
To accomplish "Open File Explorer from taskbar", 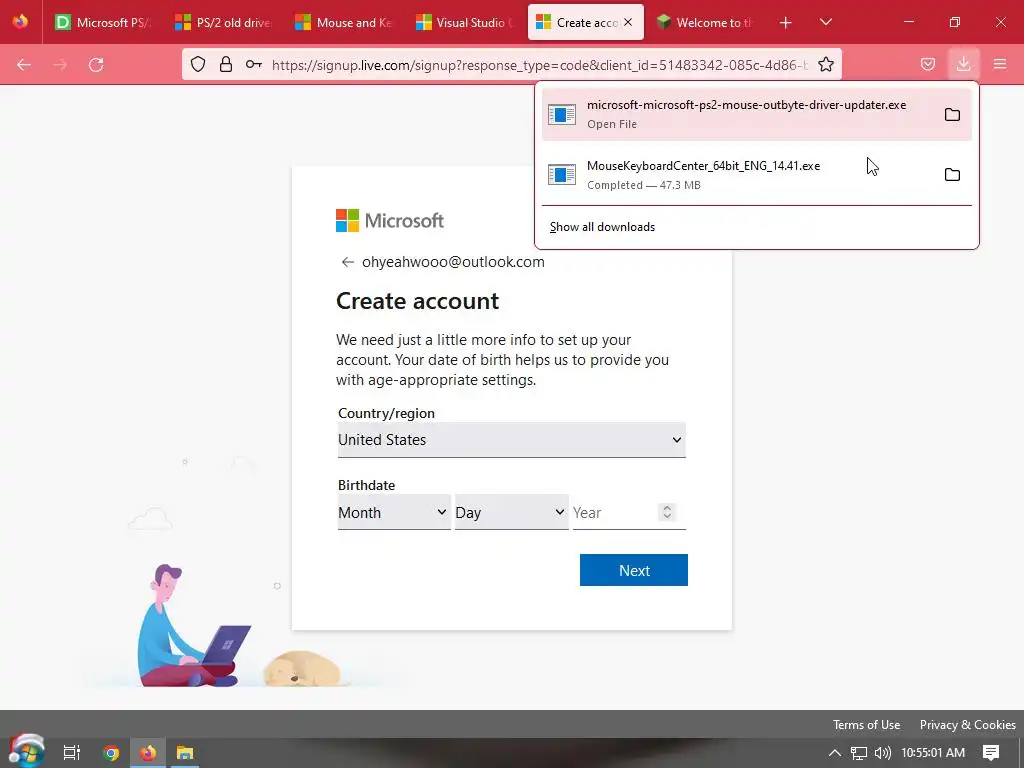I will click(185, 752).
